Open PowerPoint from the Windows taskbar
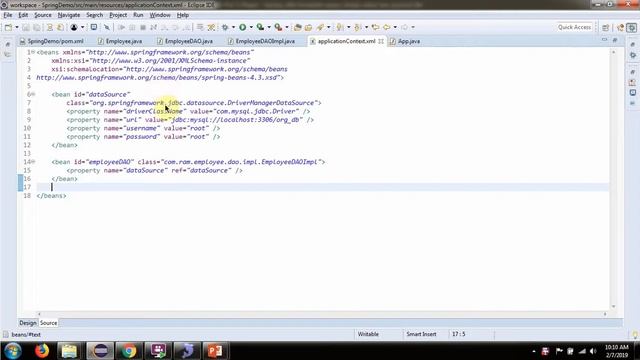 pyautogui.click(x=215, y=351)
